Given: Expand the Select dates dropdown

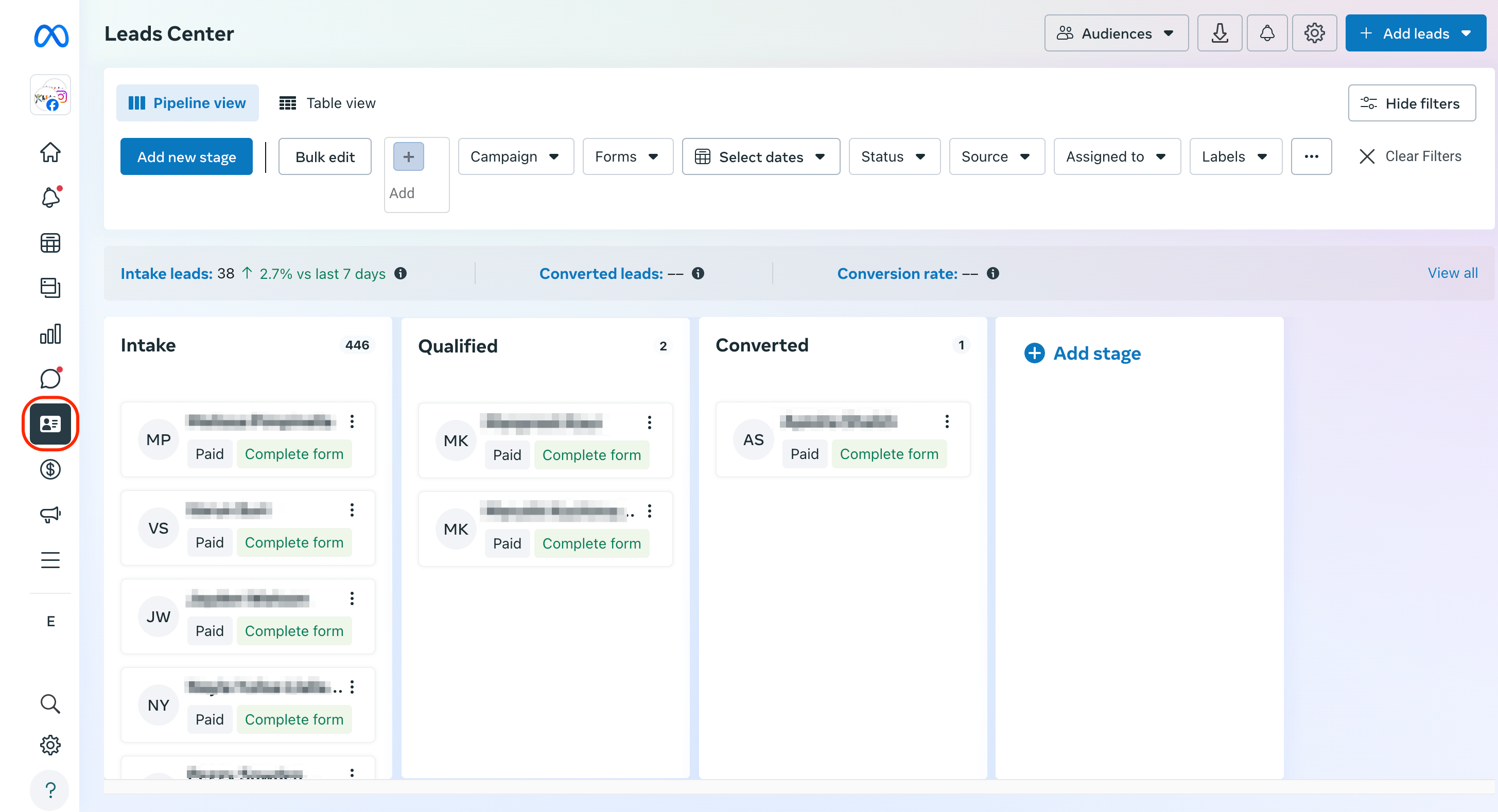Looking at the screenshot, I should [x=761, y=156].
